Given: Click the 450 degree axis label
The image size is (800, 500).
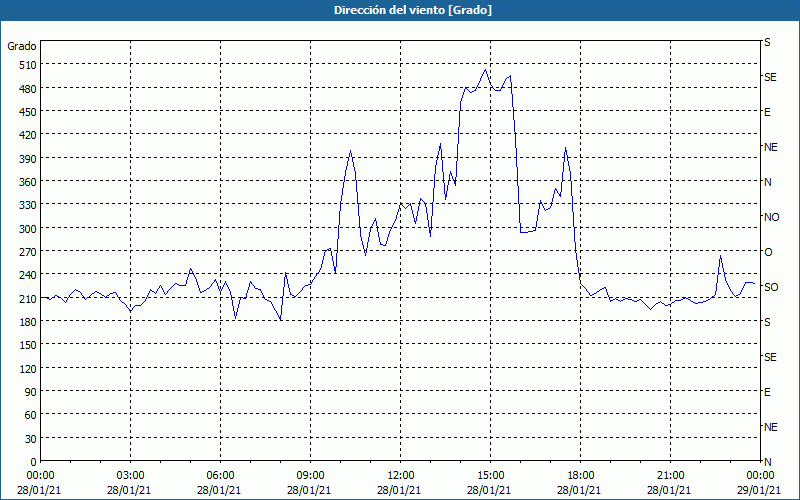Looking at the screenshot, I should [29, 112].
